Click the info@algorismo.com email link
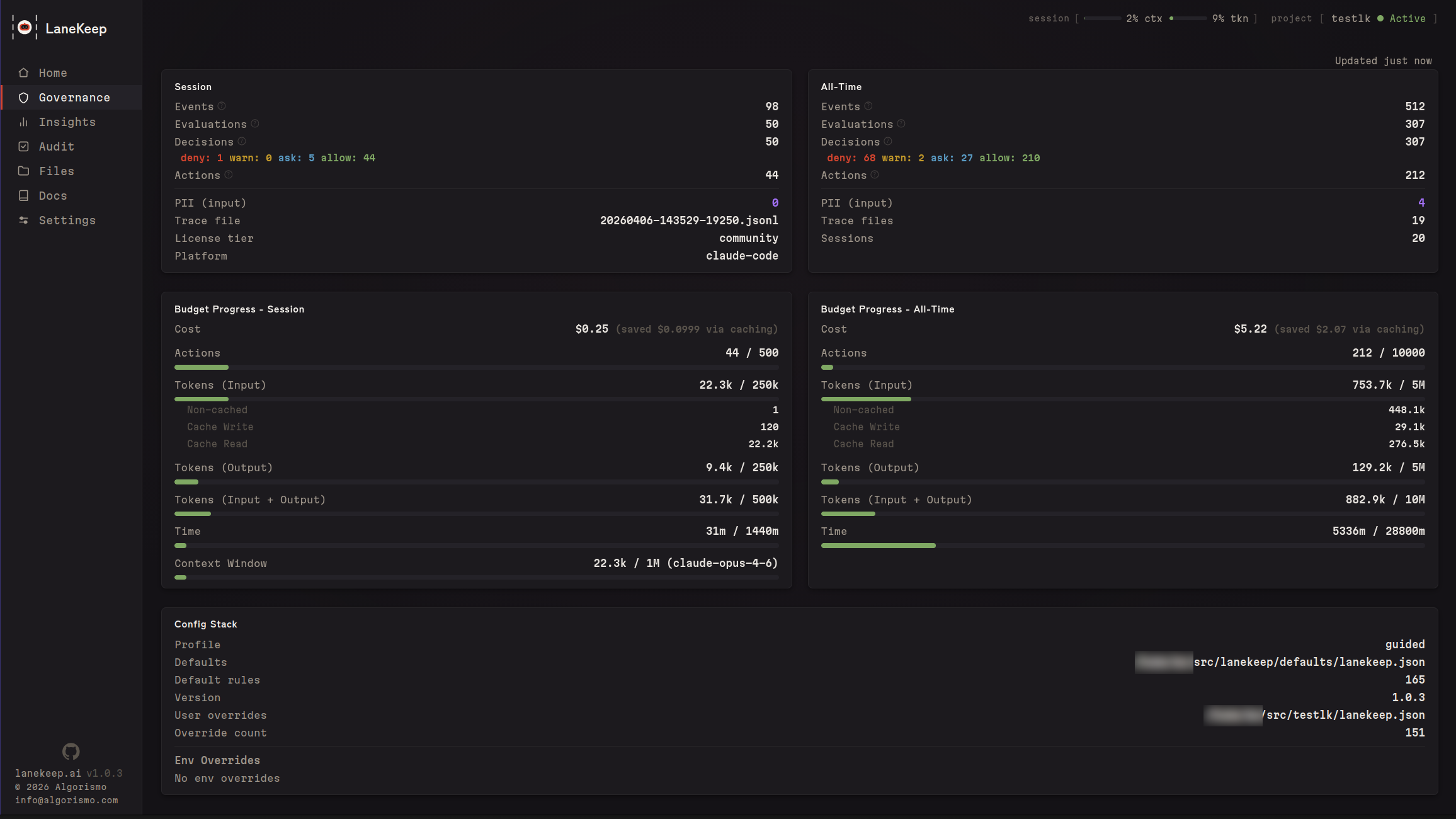Image resolution: width=1456 pixels, height=819 pixels. (67, 801)
